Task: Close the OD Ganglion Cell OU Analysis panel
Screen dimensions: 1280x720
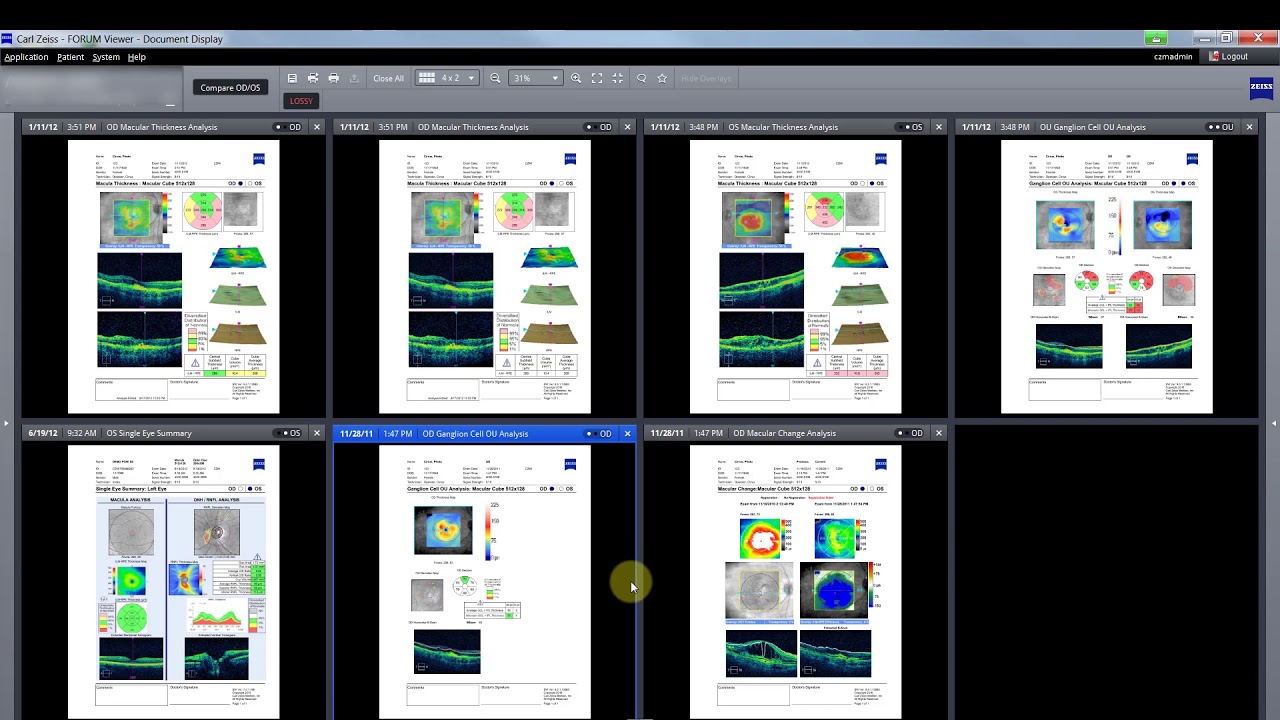Action: [x=627, y=433]
